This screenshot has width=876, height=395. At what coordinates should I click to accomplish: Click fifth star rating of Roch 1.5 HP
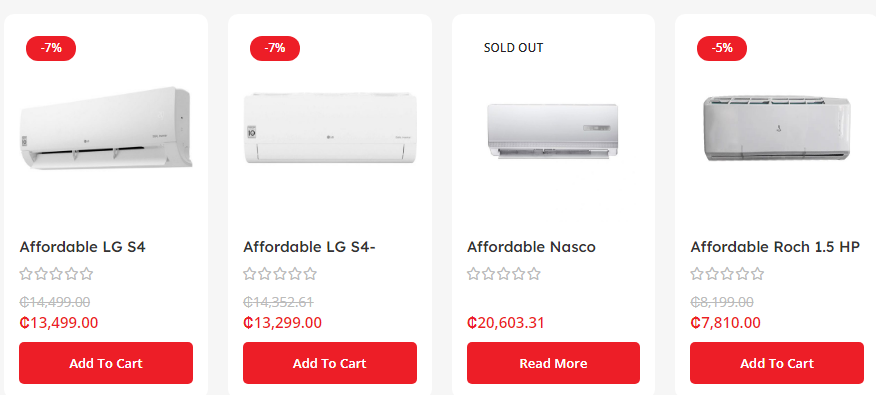pyautogui.click(x=757, y=274)
